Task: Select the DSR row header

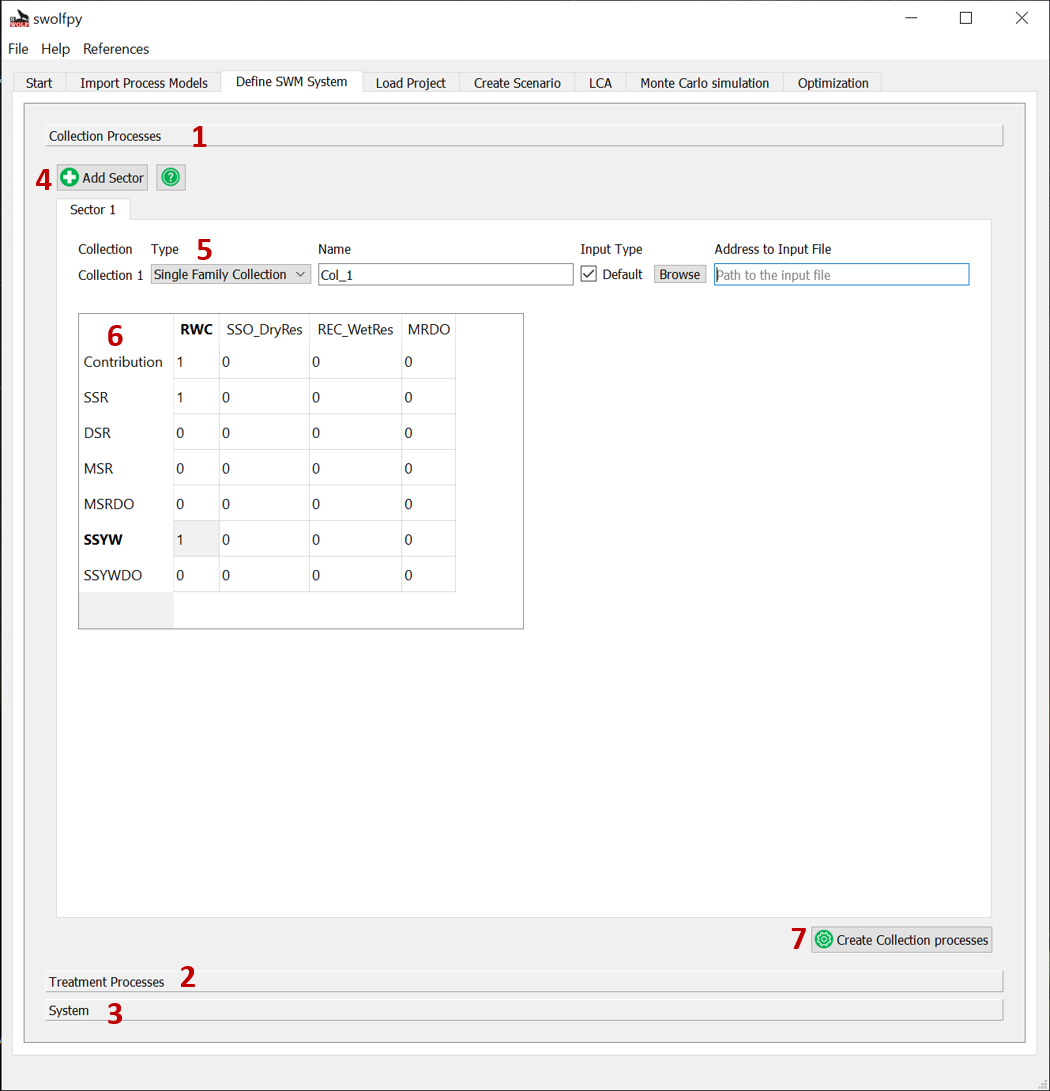Action: coord(126,433)
